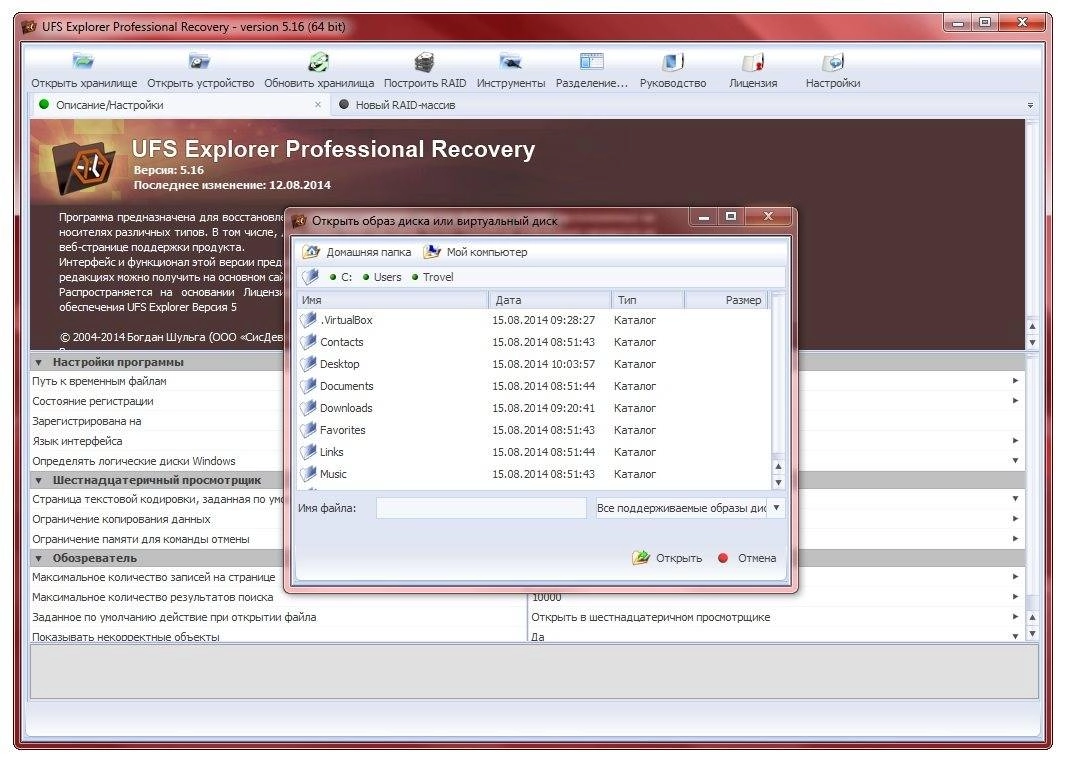Click the Открыть хранилище toolbar icon

point(83,62)
